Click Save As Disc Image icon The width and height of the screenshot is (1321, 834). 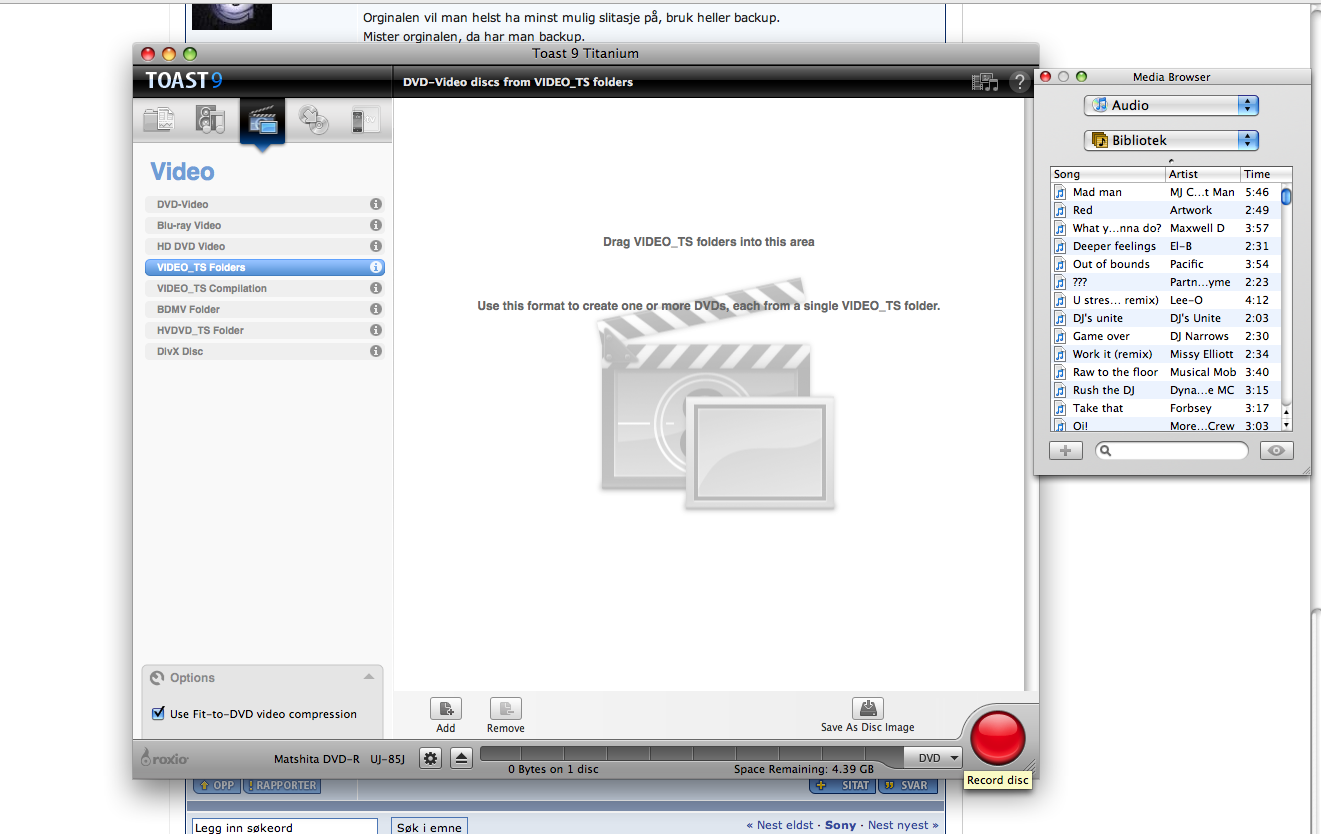point(868,708)
